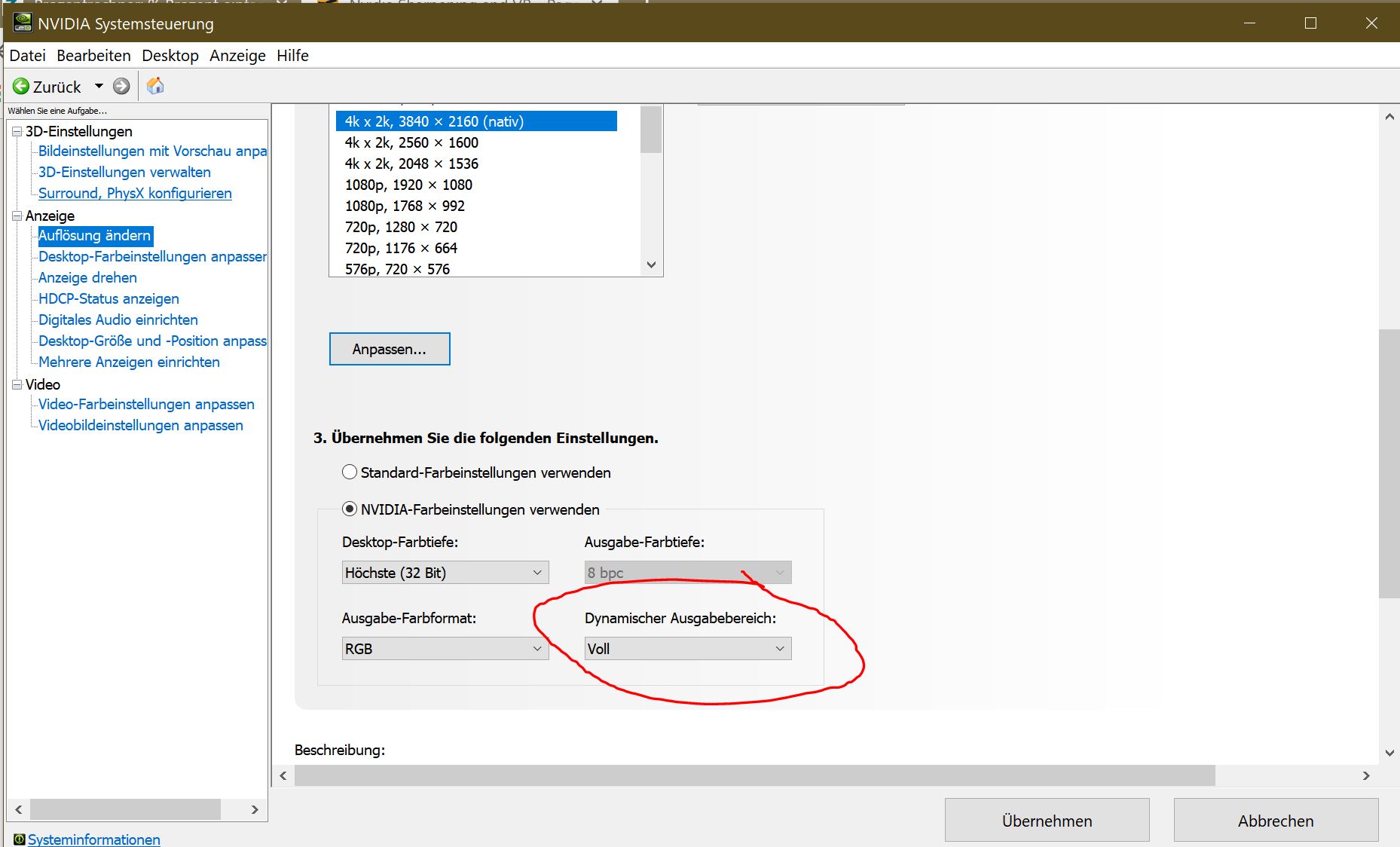Viewport: 1400px width, 847px height.
Task: Click the NVIDIA logo in title bar
Action: tap(23, 23)
